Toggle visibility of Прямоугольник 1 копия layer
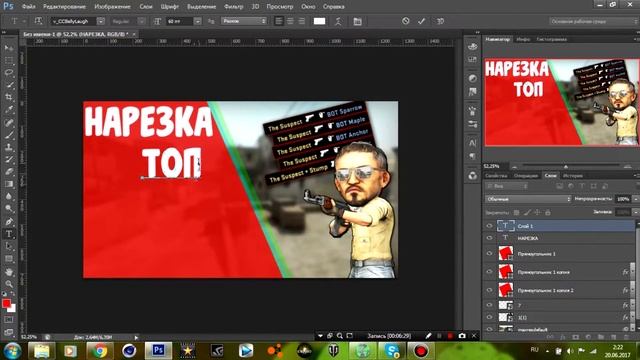640x360 pixels. coord(489,272)
